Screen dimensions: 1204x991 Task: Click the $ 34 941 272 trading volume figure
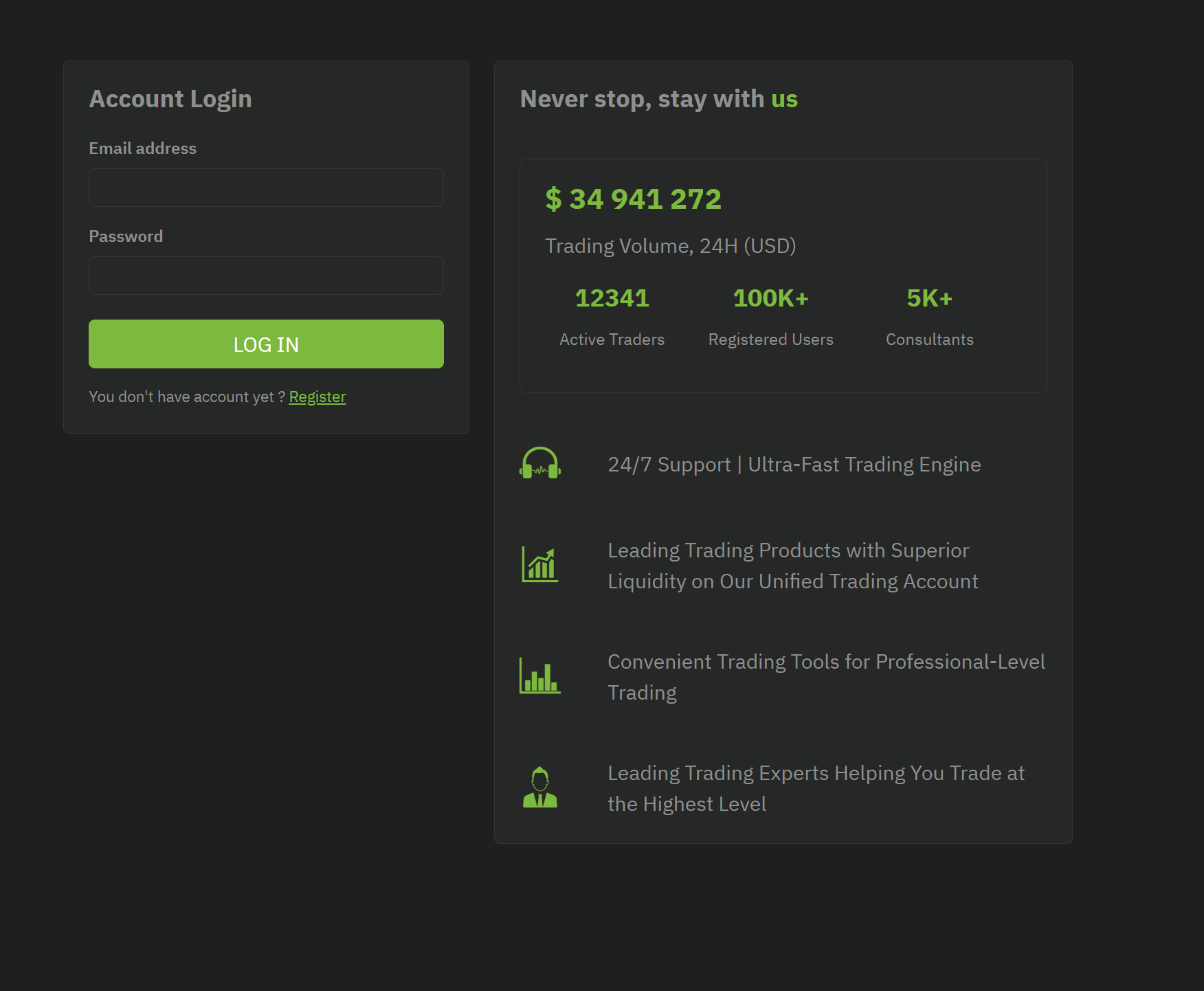633,199
